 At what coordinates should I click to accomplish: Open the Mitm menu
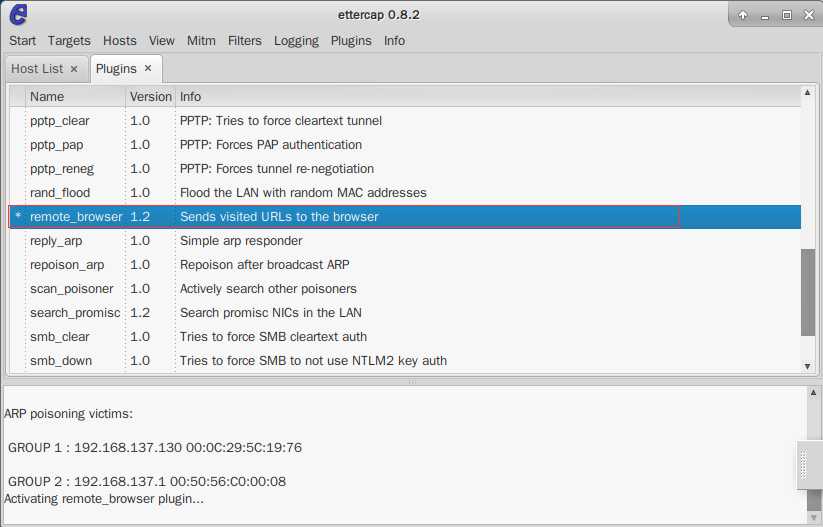201,41
